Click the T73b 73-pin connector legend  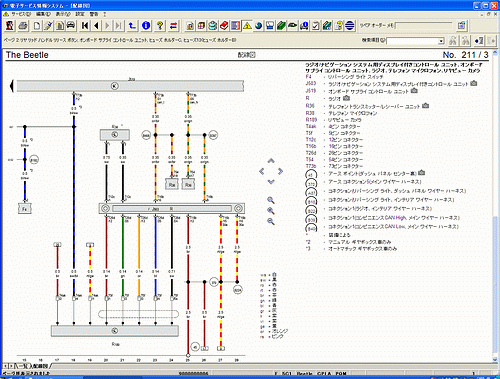pos(334,166)
